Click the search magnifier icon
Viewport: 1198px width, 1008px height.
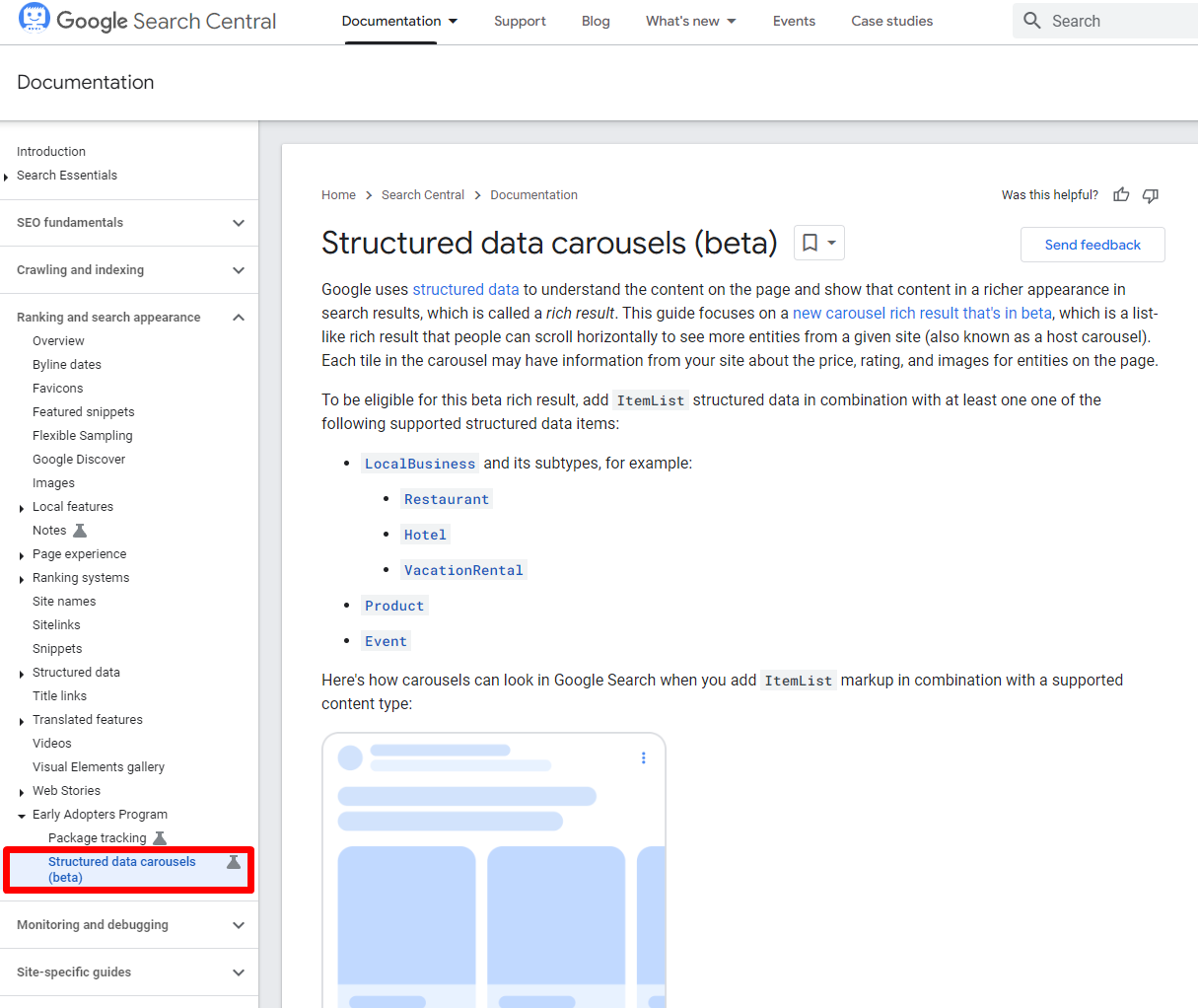[x=1032, y=21]
